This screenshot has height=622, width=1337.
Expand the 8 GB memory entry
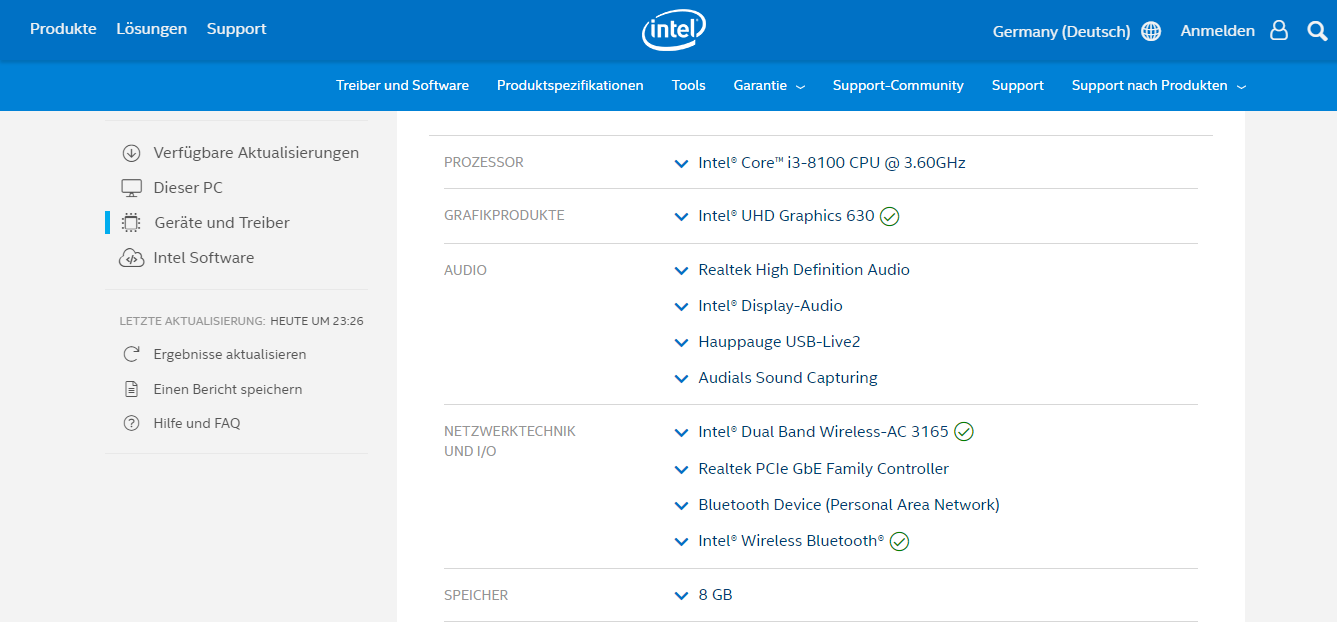tap(681, 595)
